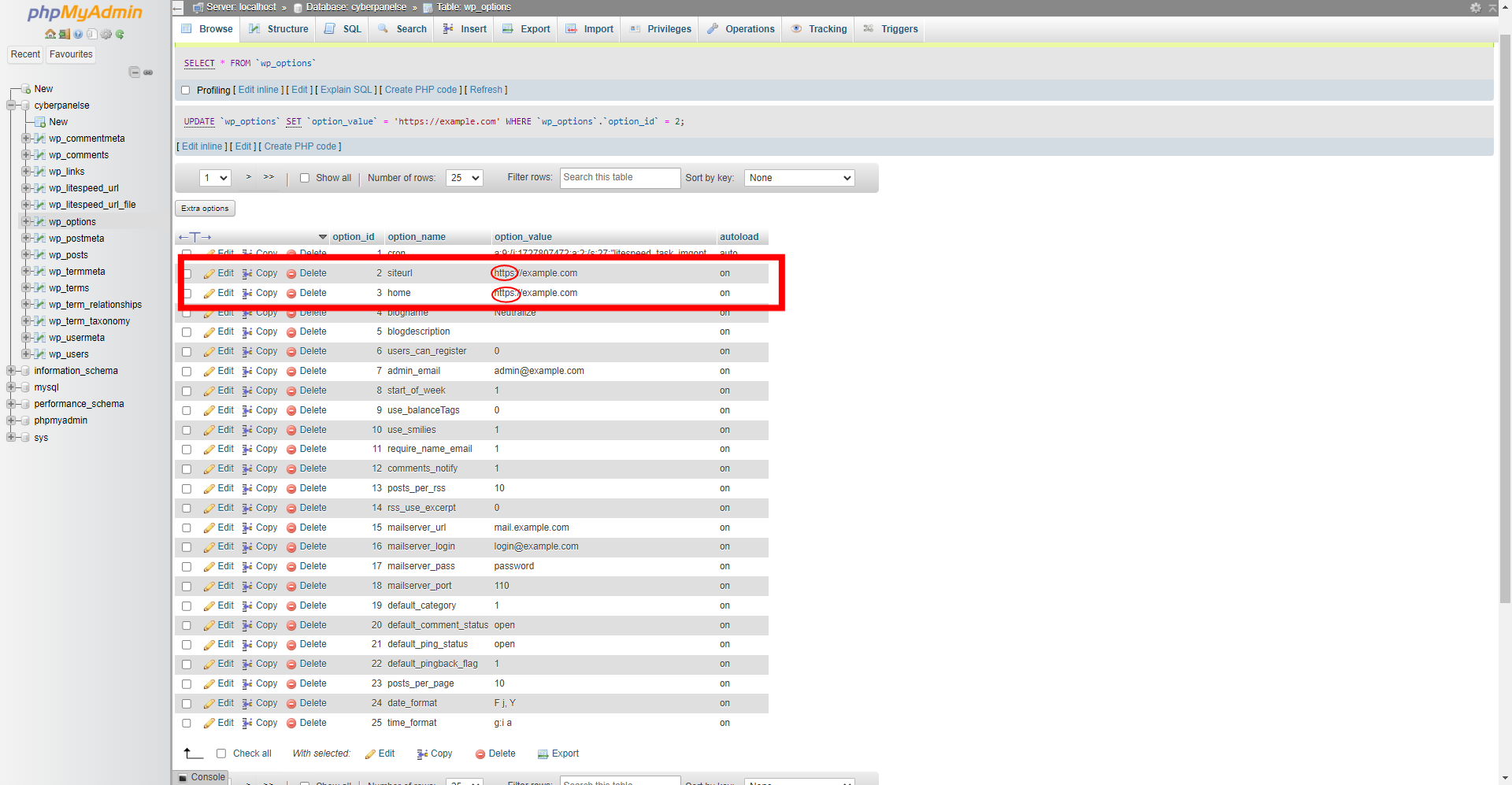The height and width of the screenshot is (785, 1512).
Task: Click the Search this table filter field
Action: (x=620, y=178)
